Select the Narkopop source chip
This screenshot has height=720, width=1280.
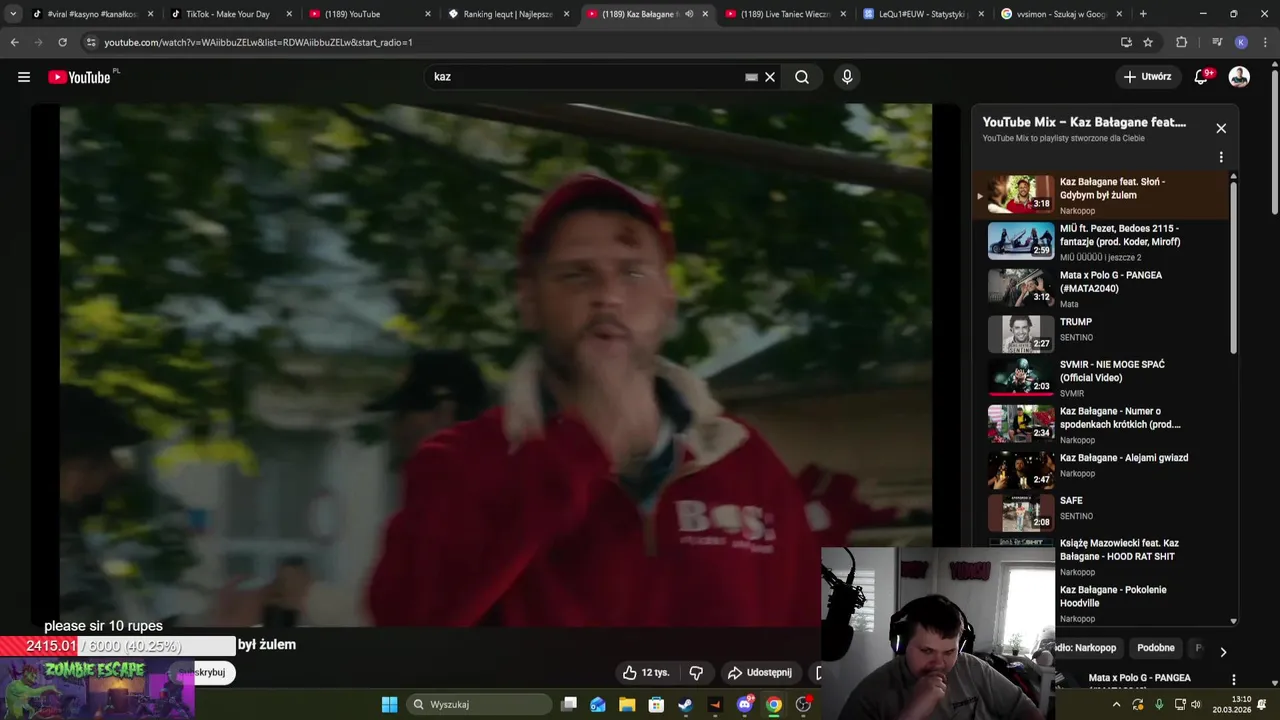click(x=1088, y=648)
